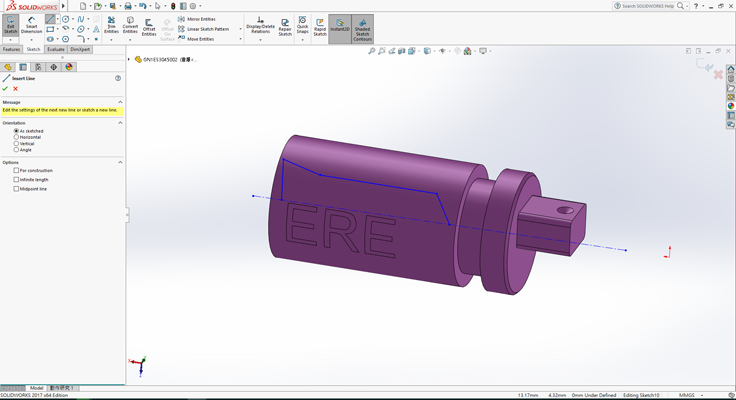Click Quick Snaps
The height and width of the screenshot is (400, 736).
(302, 25)
